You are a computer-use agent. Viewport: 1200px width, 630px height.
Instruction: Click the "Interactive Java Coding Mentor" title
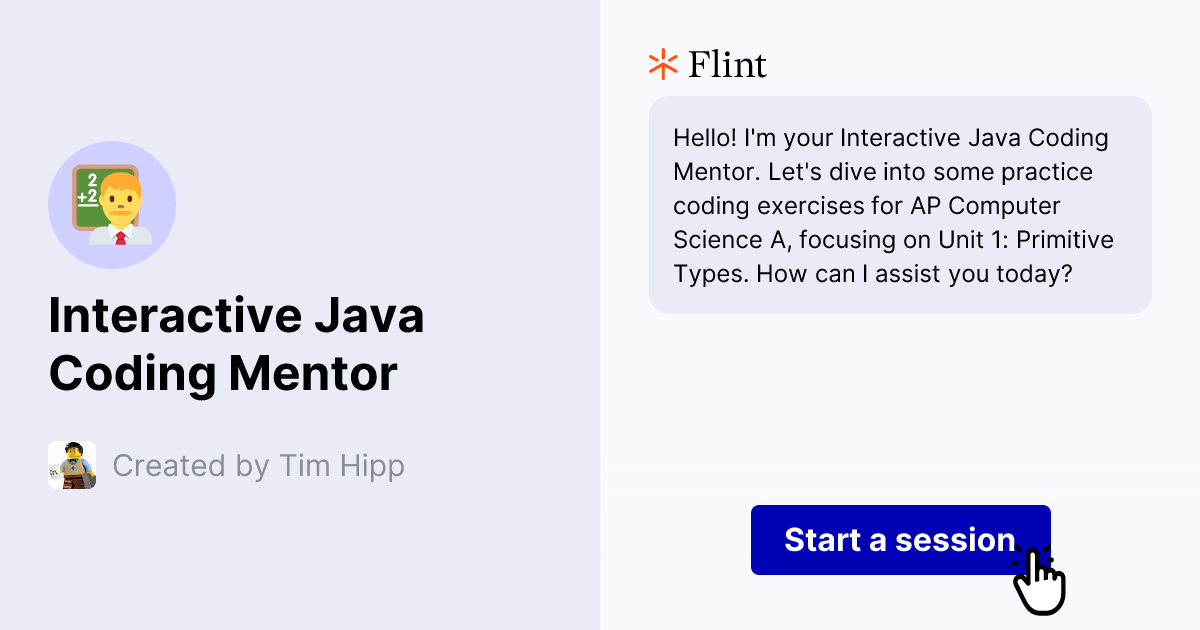236,345
